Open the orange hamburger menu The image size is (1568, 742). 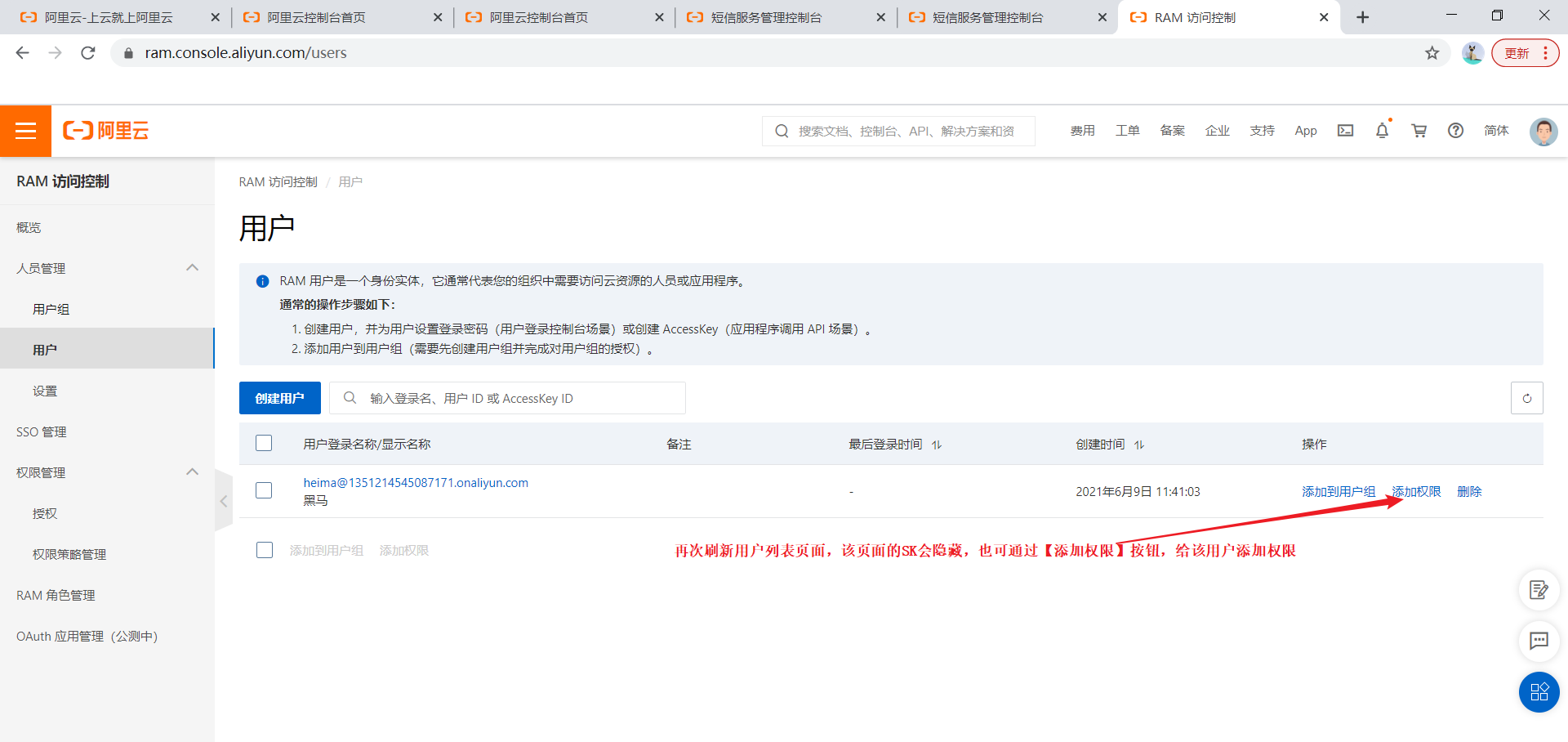coord(25,131)
